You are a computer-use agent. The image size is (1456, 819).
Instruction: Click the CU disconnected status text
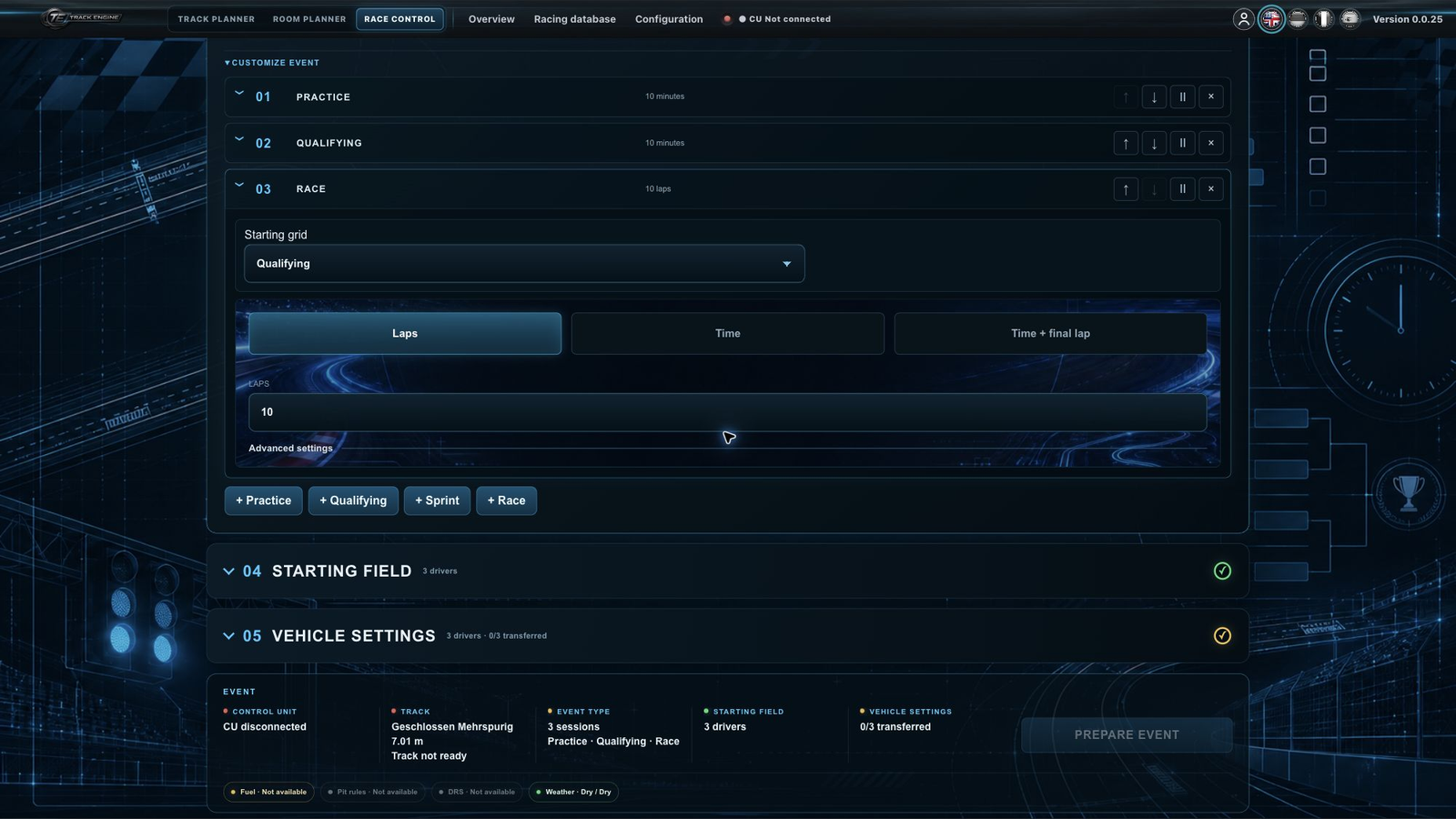pyautogui.click(x=265, y=727)
